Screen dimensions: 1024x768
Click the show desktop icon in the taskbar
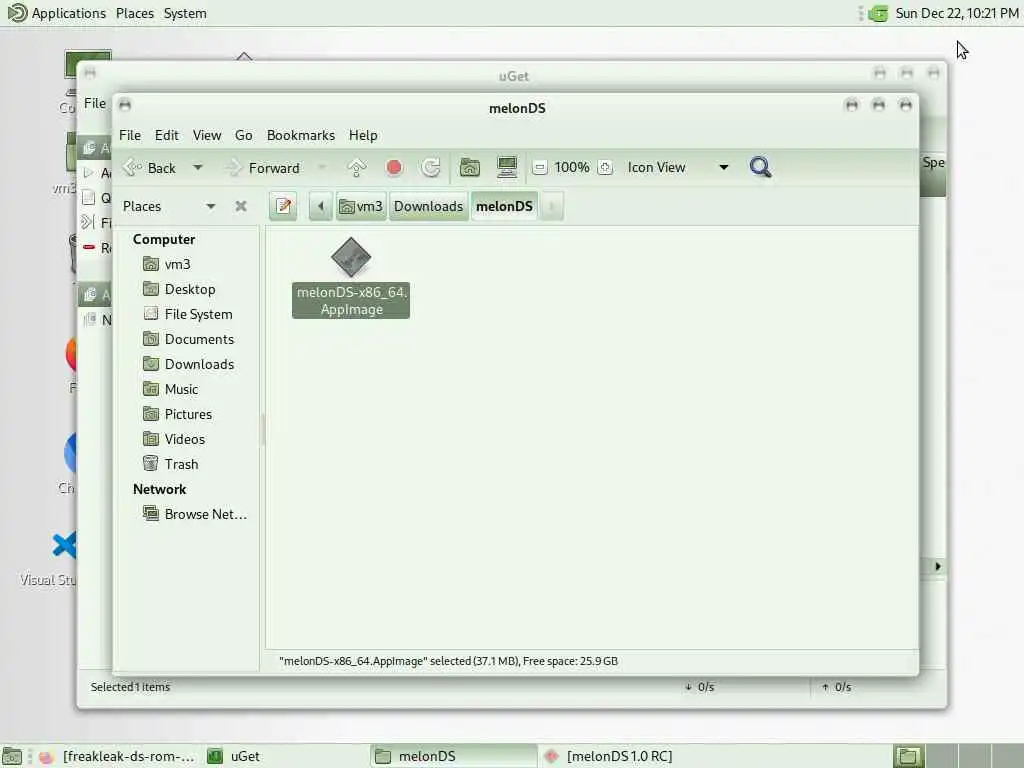[12, 756]
